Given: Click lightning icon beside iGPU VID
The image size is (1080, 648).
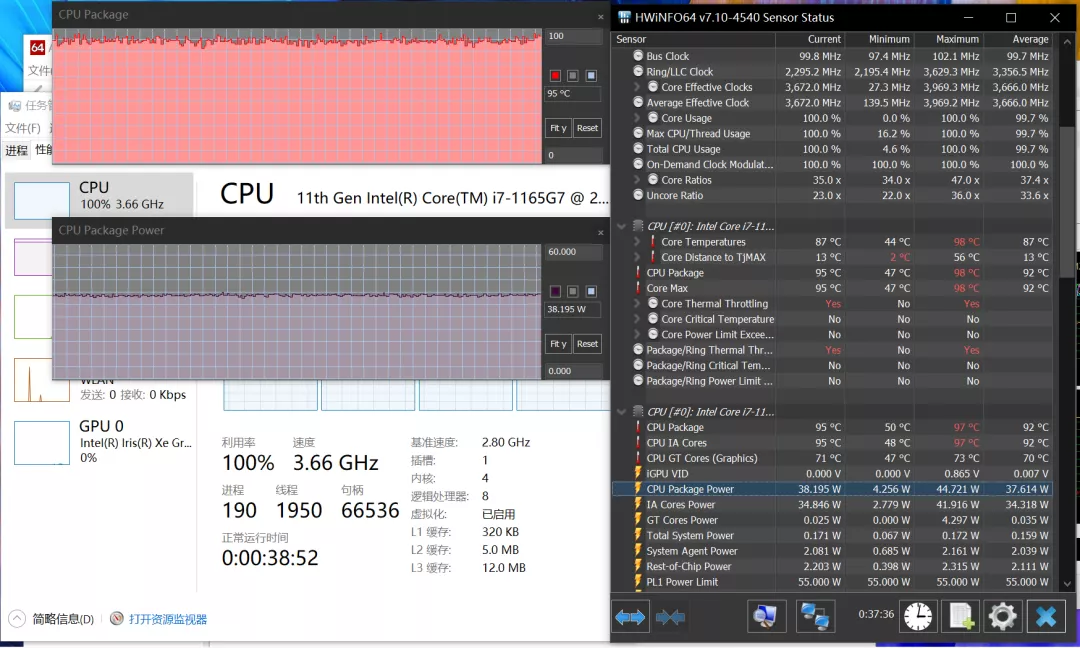Looking at the screenshot, I should 638,473.
